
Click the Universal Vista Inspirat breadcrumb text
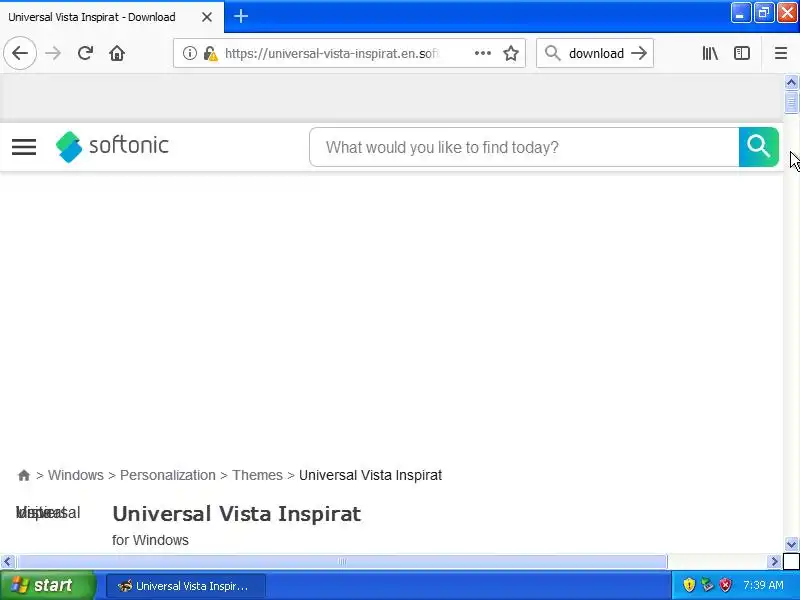[x=370, y=475]
